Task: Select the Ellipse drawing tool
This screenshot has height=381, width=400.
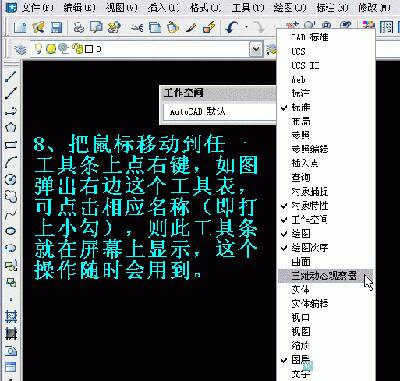Action: tap(11, 231)
